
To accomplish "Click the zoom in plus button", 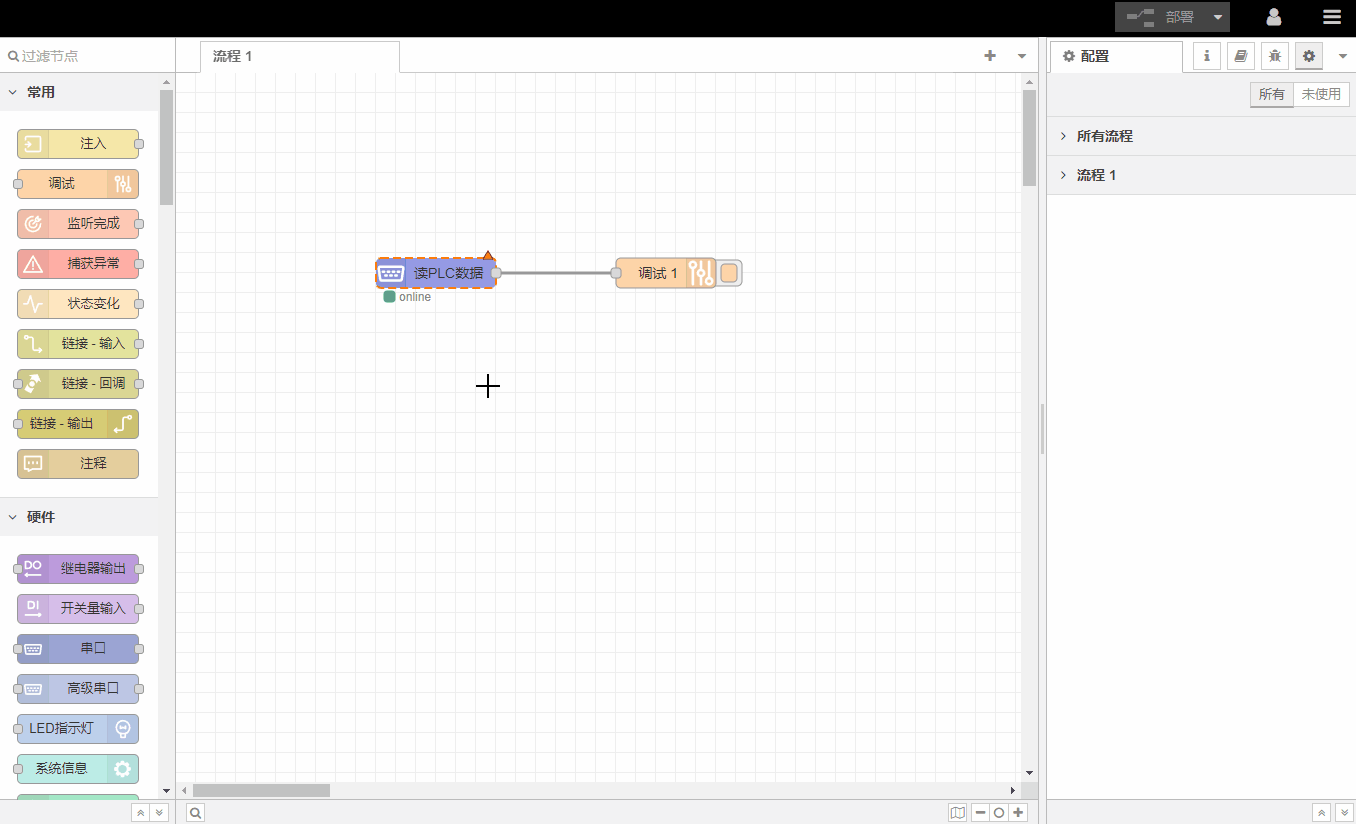I will pos(1018,813).
